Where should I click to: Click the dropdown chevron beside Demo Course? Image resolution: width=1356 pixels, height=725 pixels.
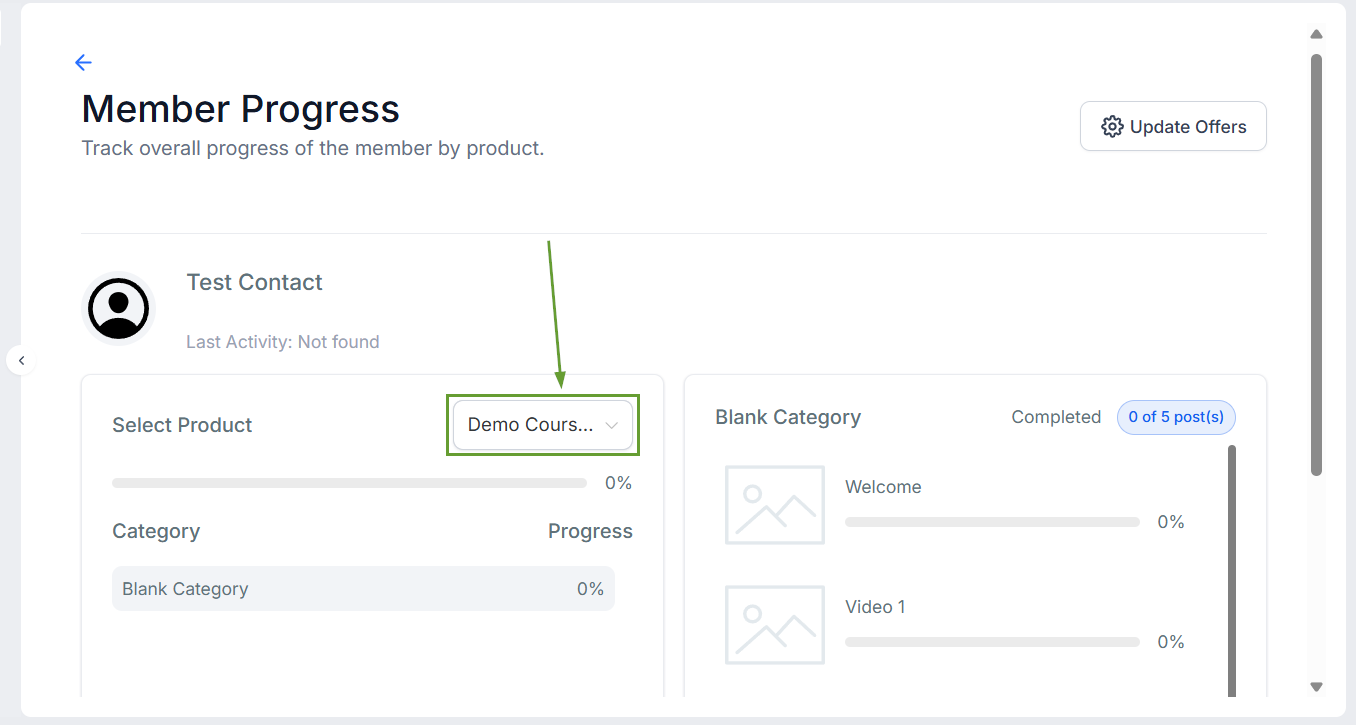pyautogui.click(x=612, y=425)
